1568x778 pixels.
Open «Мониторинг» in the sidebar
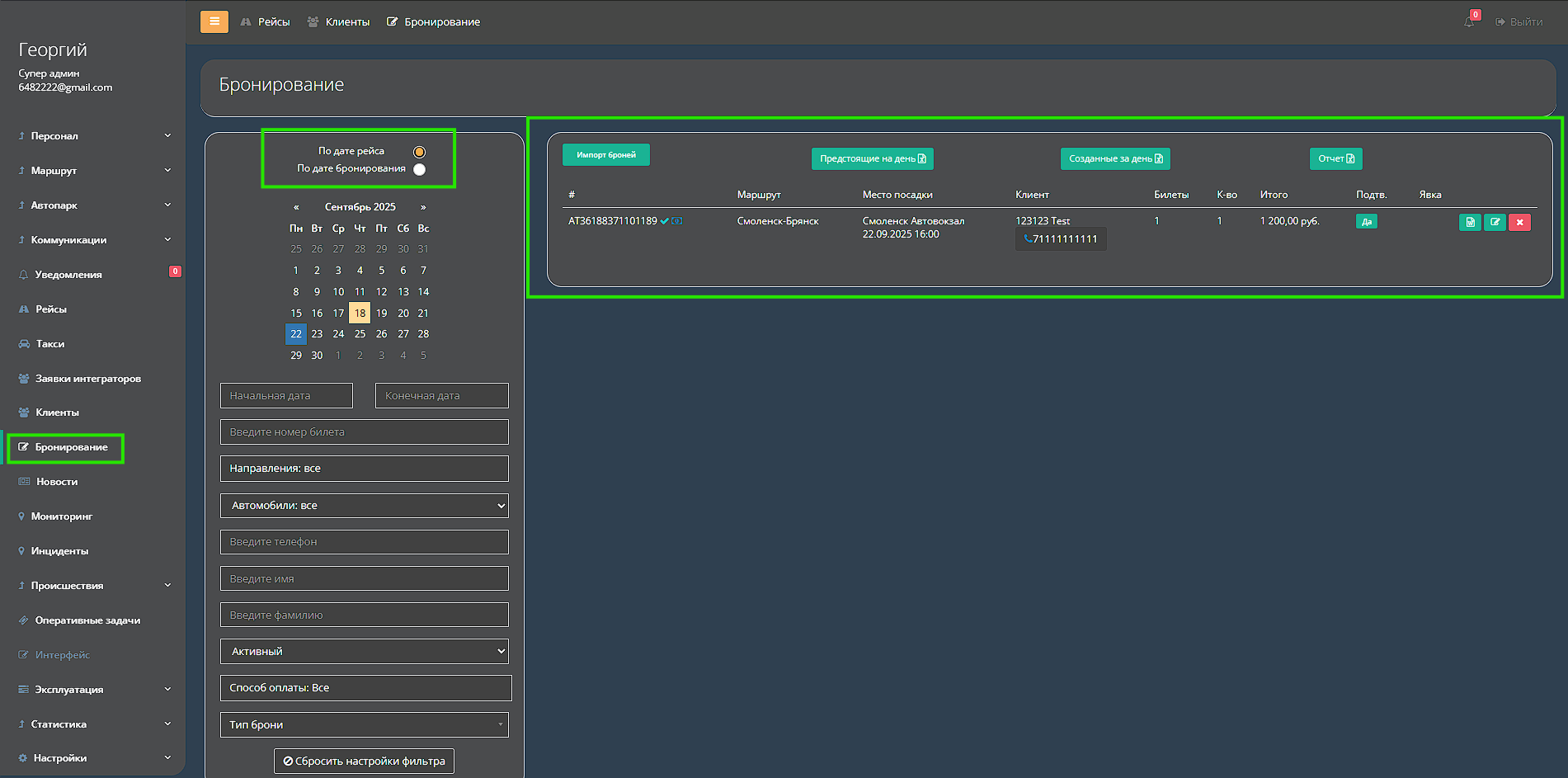[x=62, y=516]
